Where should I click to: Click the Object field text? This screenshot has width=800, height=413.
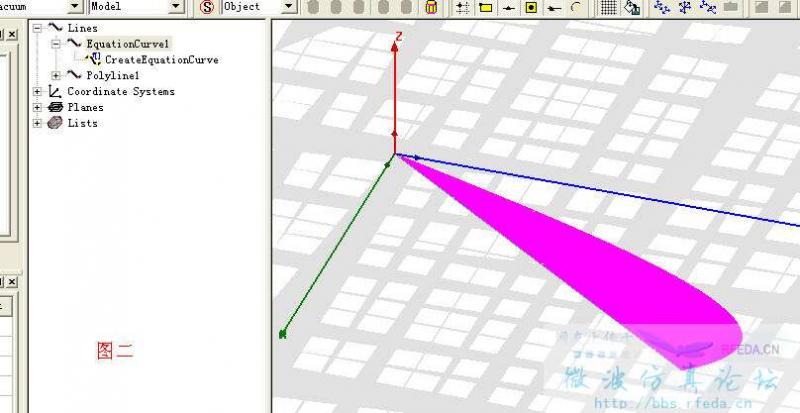coord(241,7)
